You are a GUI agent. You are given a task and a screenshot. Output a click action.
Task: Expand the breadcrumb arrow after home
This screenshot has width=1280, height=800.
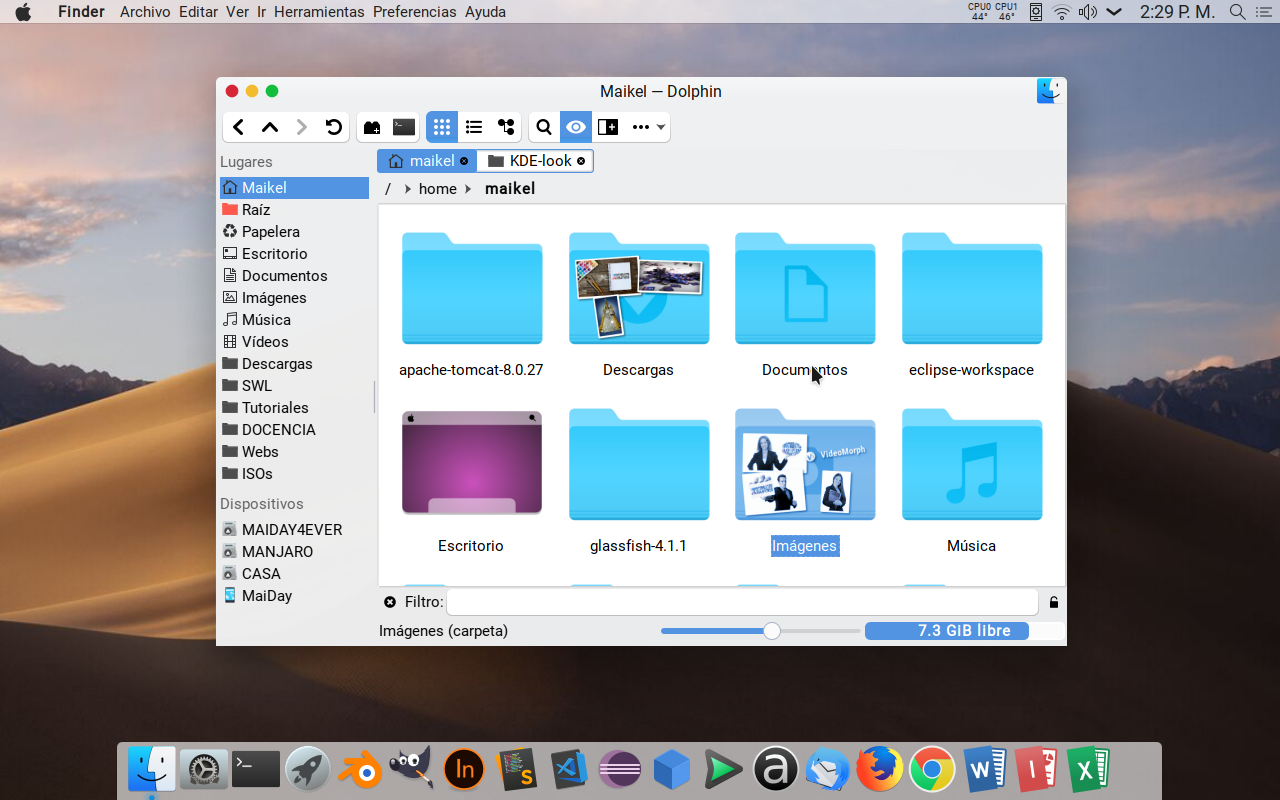(x=468, y=189)
